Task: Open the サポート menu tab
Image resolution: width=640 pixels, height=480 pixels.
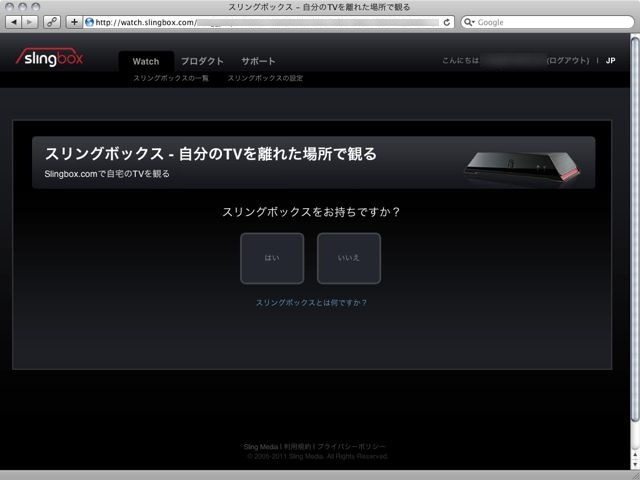Action: pyautogui.click(x=258, y=61)
